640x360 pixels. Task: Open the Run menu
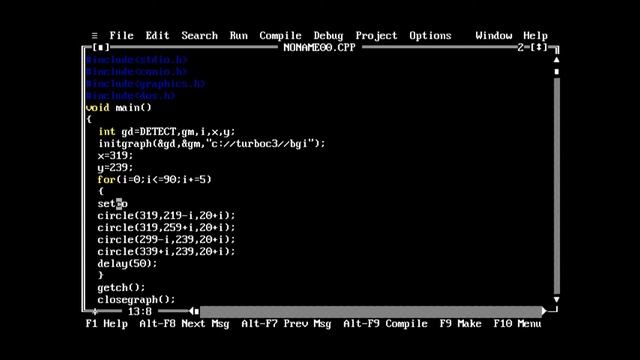(238, 36)
